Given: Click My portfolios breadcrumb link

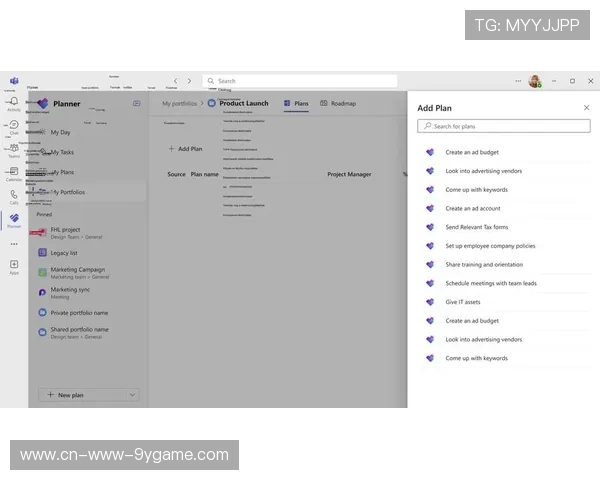Looking at the screenshot, I should coord(180,103).
